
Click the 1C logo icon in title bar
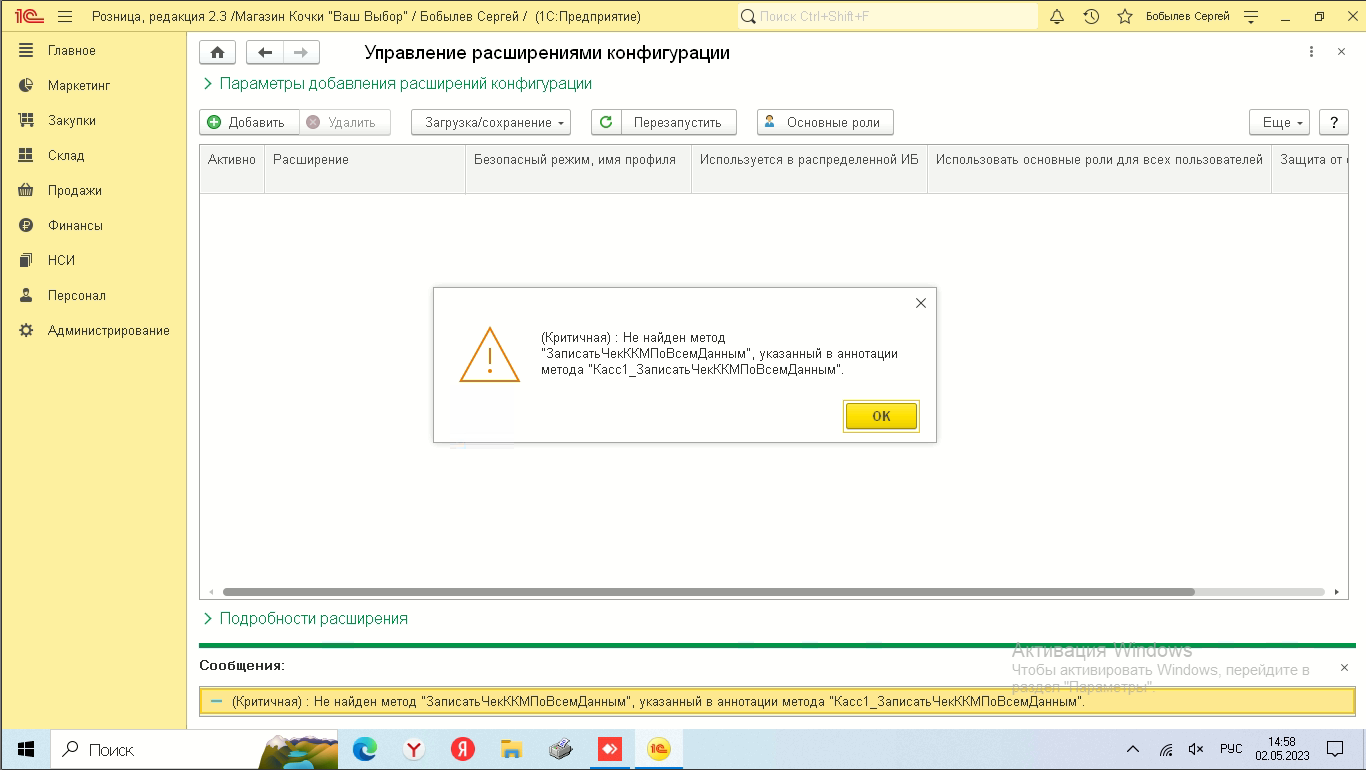(x=27, y=17)
